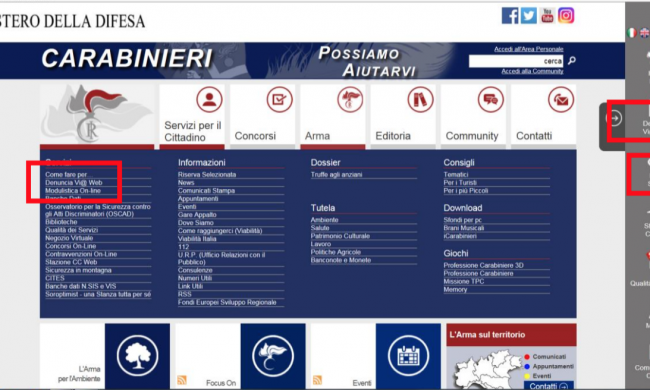Open the Twitter social icon

529,16
